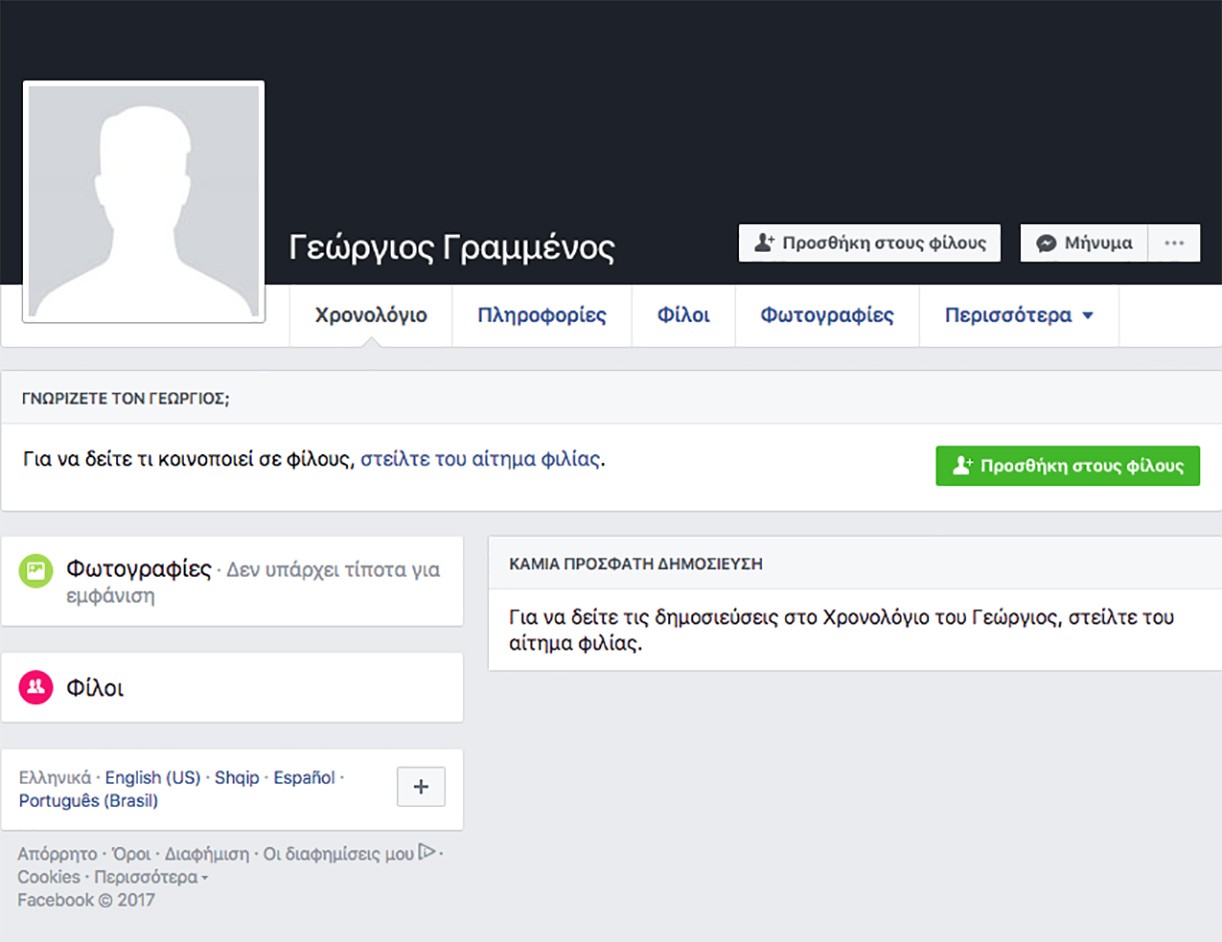Open the Πληροφορίες tab
1222x942 pixels.
[x=542, y=316]
